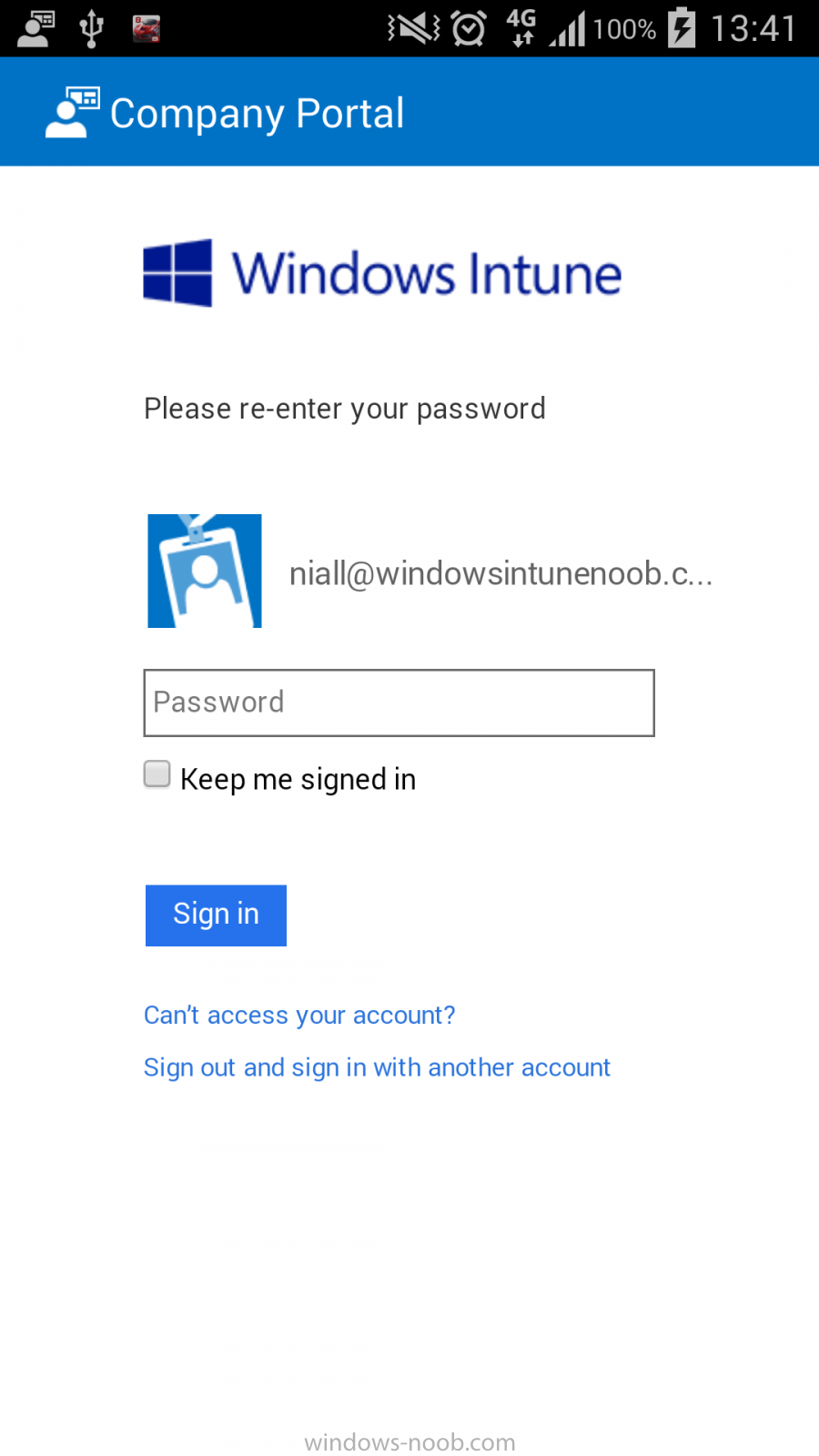
Task: Tap the 13:41 status bar clock
Action: point(753,28)
